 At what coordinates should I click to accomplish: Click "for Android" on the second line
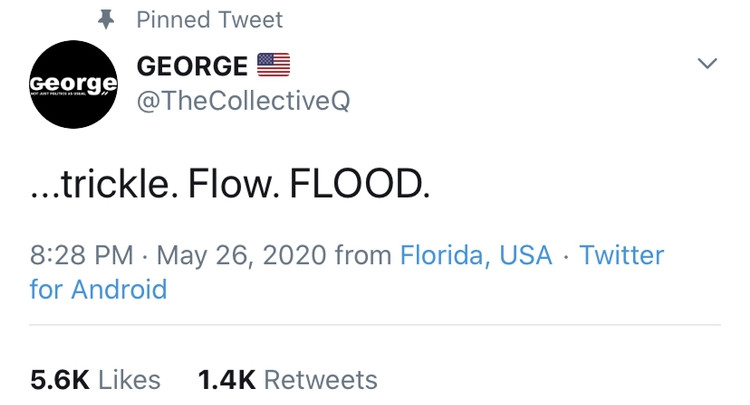(x=98, y=290)
